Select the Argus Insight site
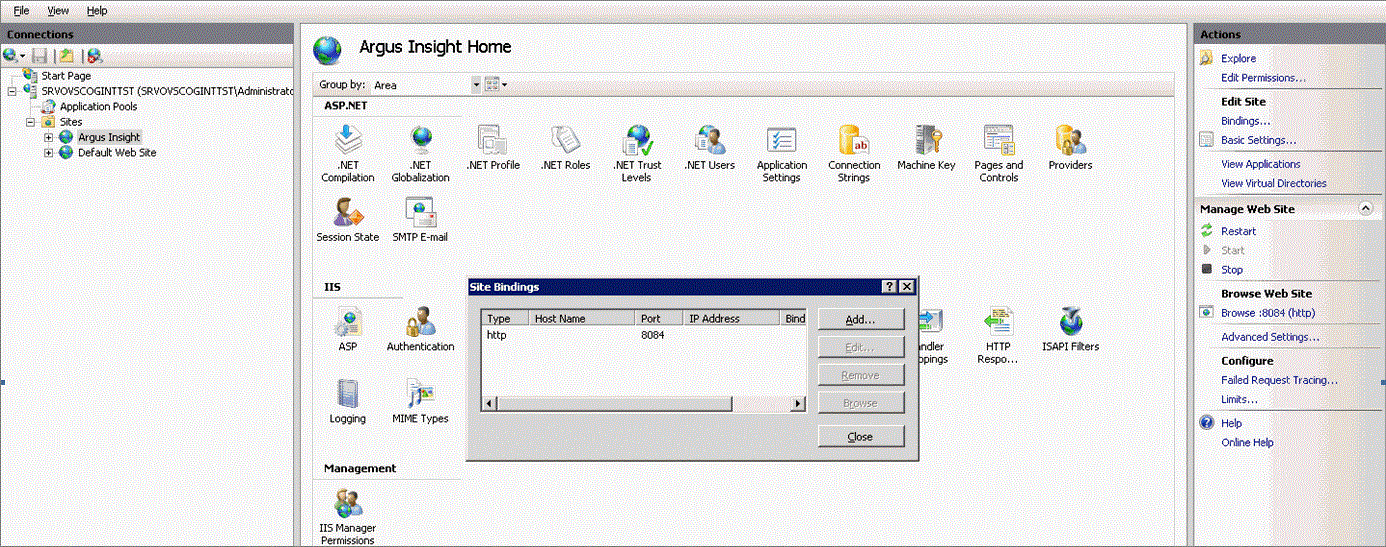 [109, 137]
